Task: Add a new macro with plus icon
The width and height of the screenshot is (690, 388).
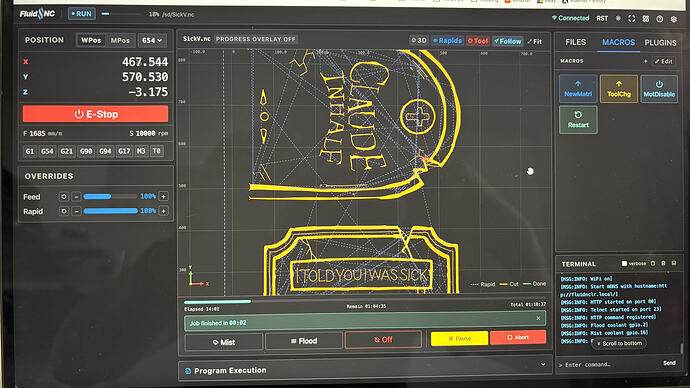Action: tap(646, 61)
